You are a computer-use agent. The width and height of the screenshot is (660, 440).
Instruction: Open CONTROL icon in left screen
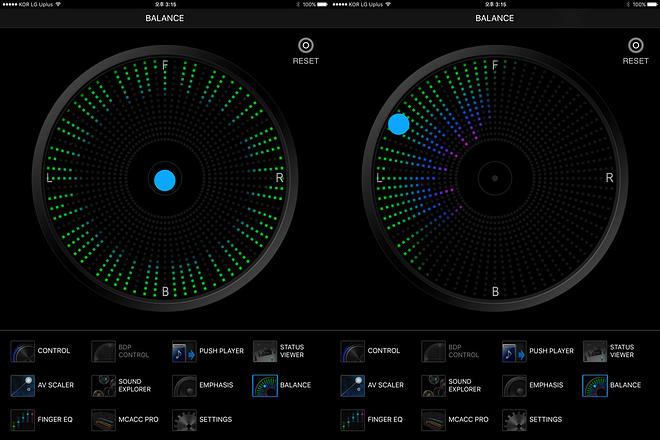click(22, 351)
